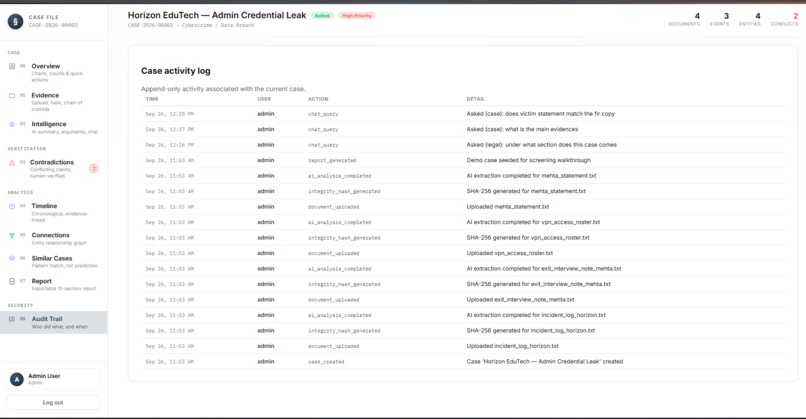This screenshot has height=419, width=806.
Task: Click 'Uploaded exit_interview_note_mehta.txt' detail
Action: (x=520, y=299)
